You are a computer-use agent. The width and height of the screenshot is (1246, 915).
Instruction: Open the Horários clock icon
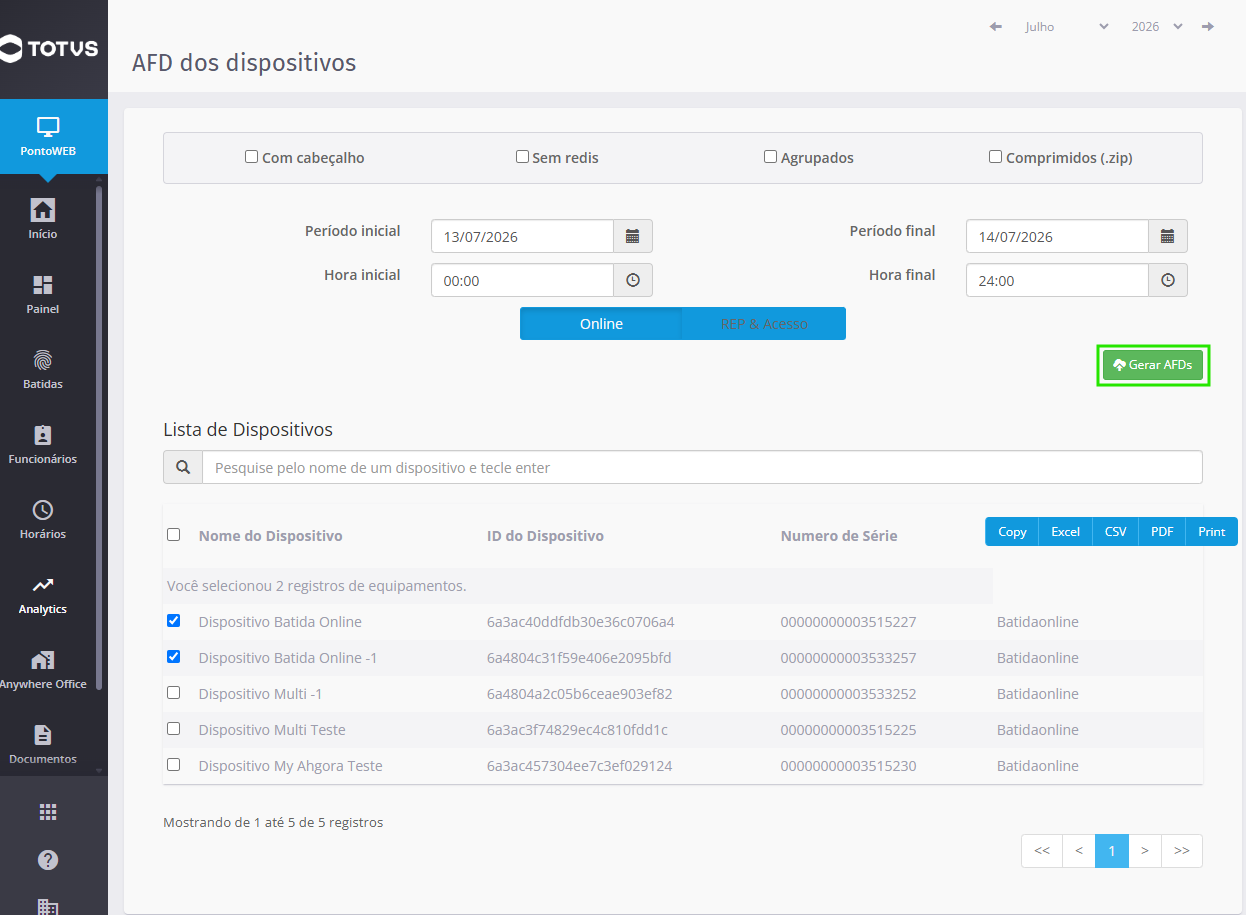click(43, 510)
